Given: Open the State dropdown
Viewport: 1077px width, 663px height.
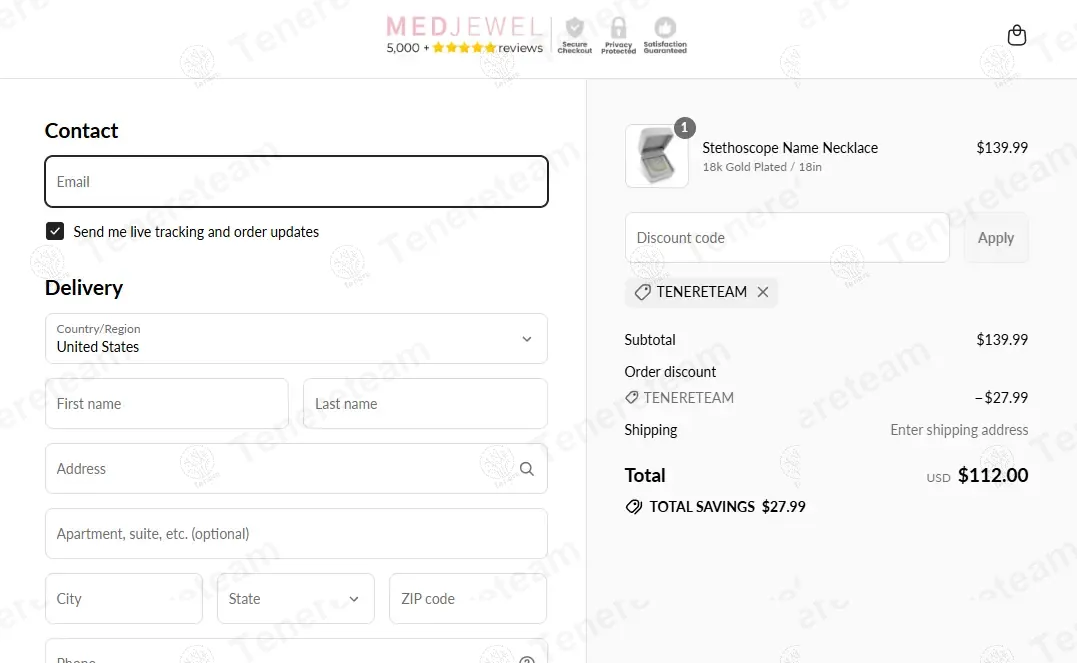Looking at the screenshot, I should coord(295,598).
